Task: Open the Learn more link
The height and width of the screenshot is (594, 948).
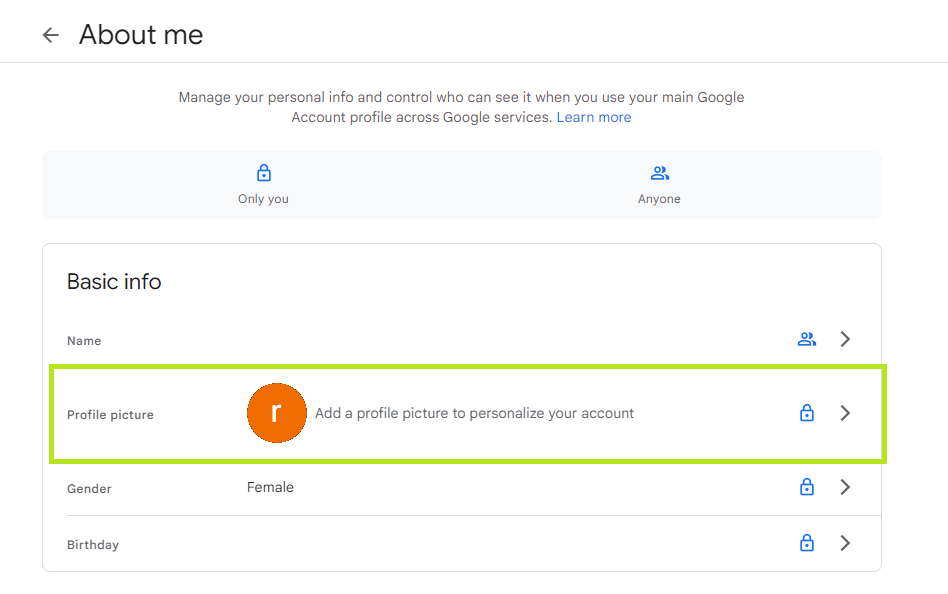Action: [x=594, y=117]
